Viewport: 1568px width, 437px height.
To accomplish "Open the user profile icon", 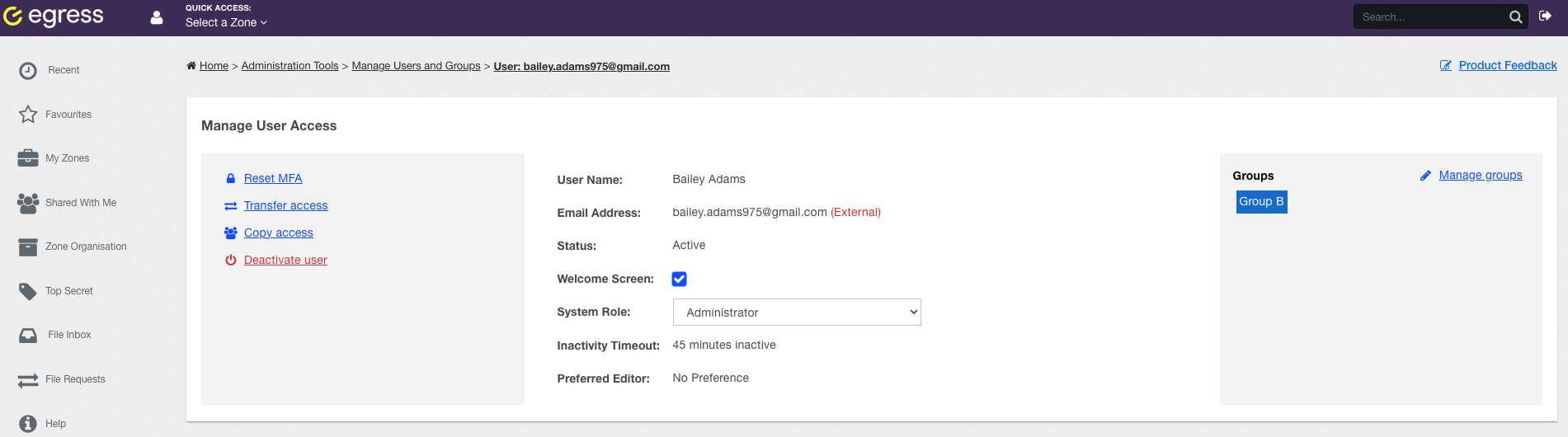I will coord(157,17).
